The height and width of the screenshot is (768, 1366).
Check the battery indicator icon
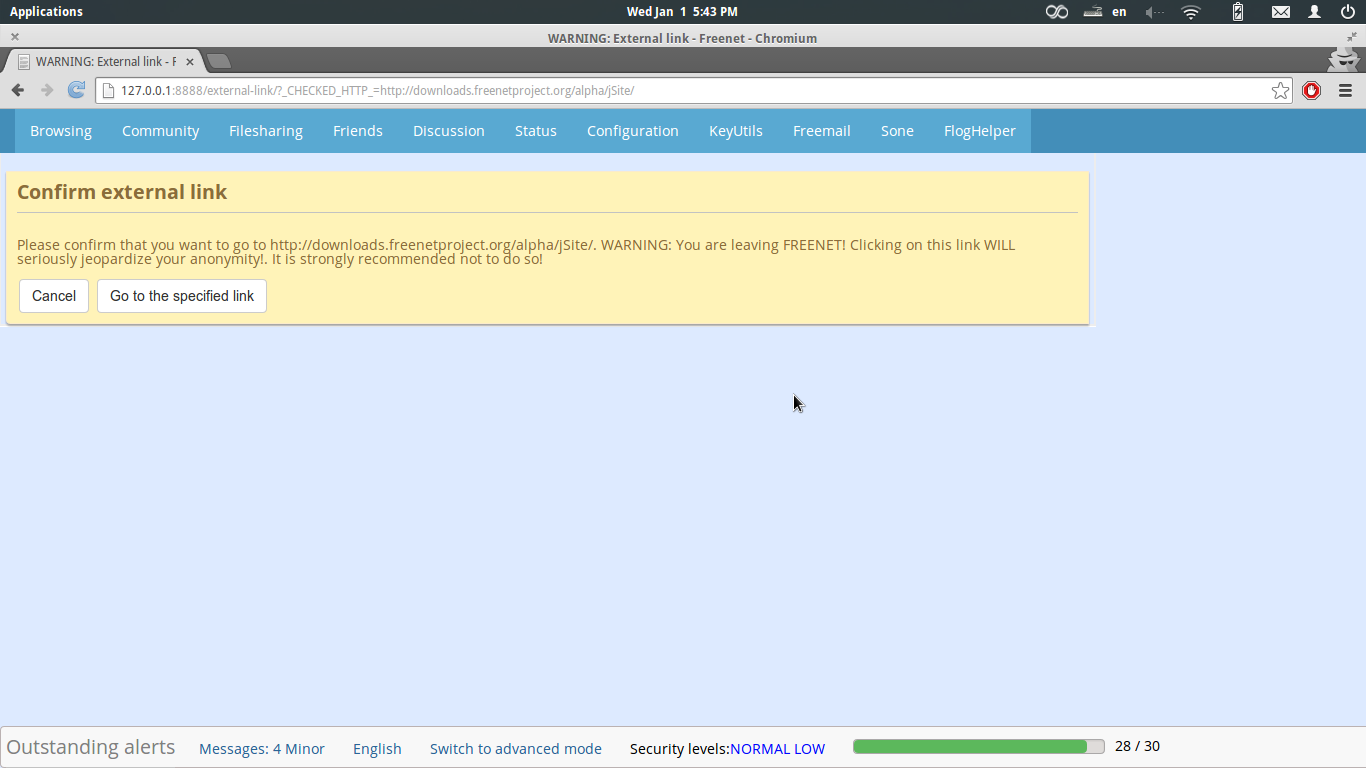(1237, 12)
